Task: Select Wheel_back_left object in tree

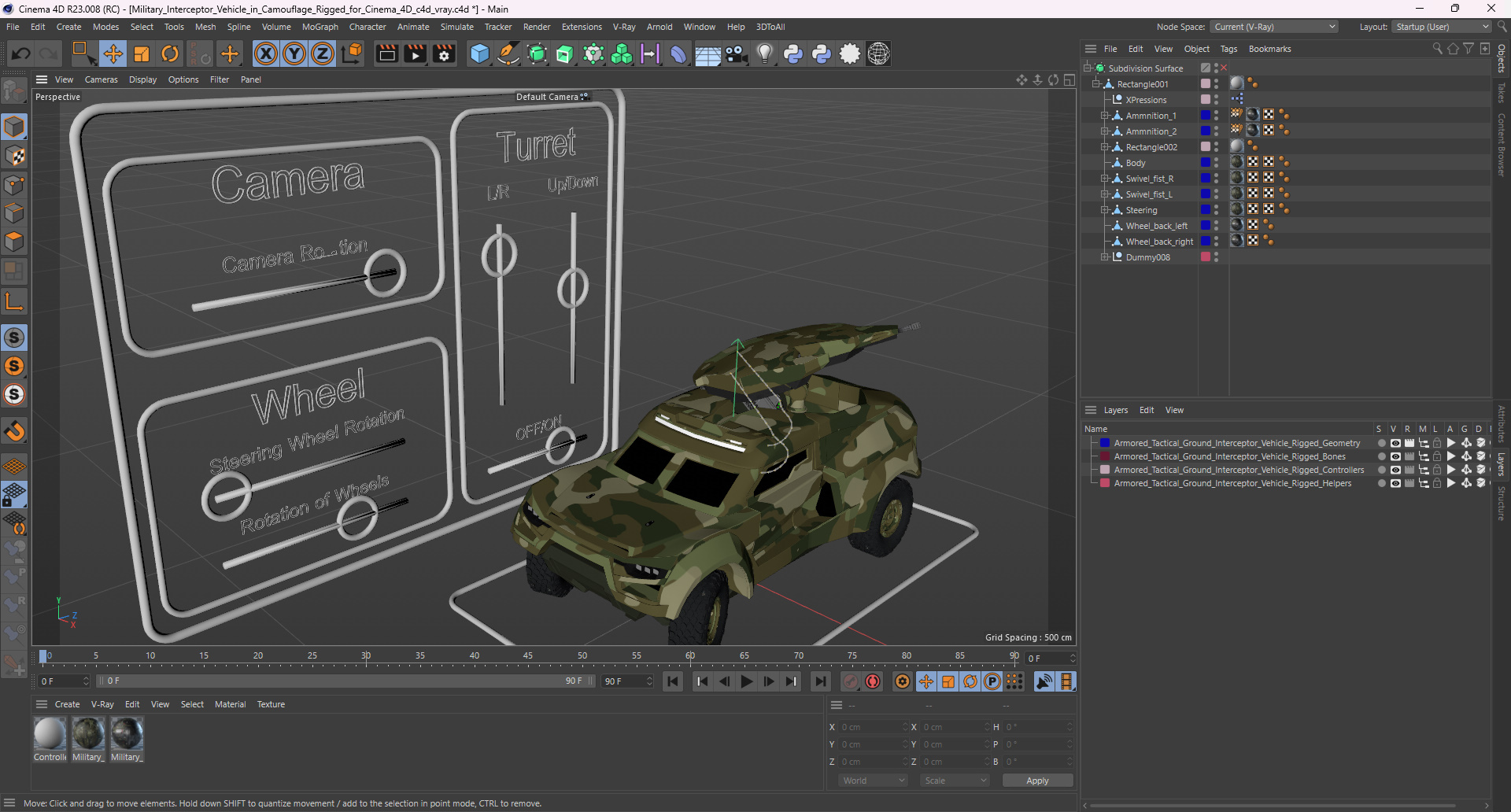Action: coord(1156,226)
